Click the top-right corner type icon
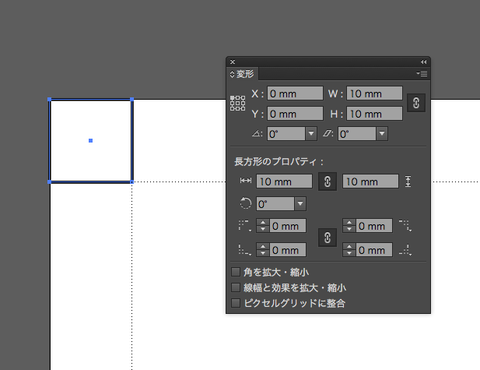 pyautogui.click(x=405, y=226)
